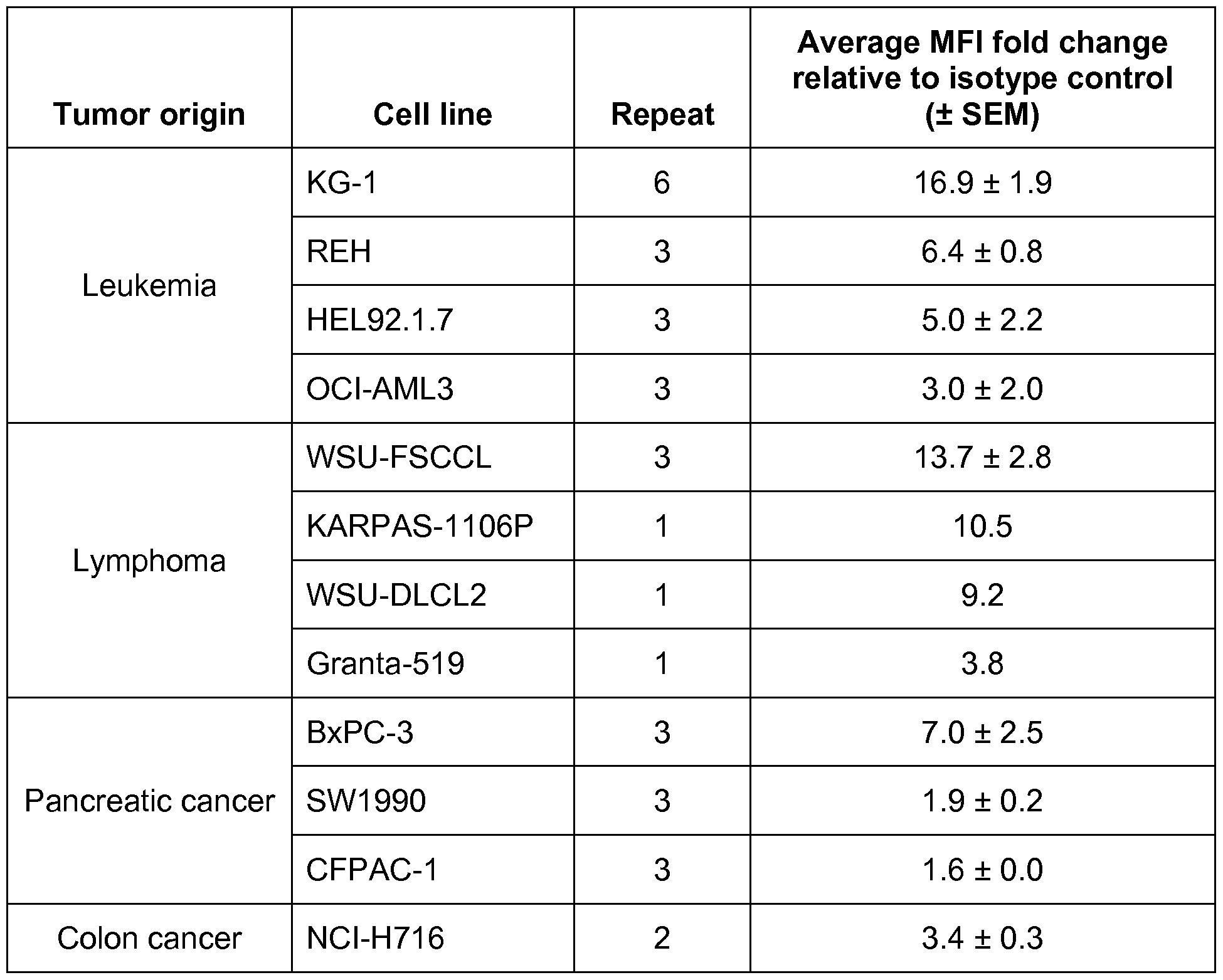Image resolution: width=1223 pixels, height=980 pixels.
Task: Select the BxPC-3 cell line
Action: (360, 732)
